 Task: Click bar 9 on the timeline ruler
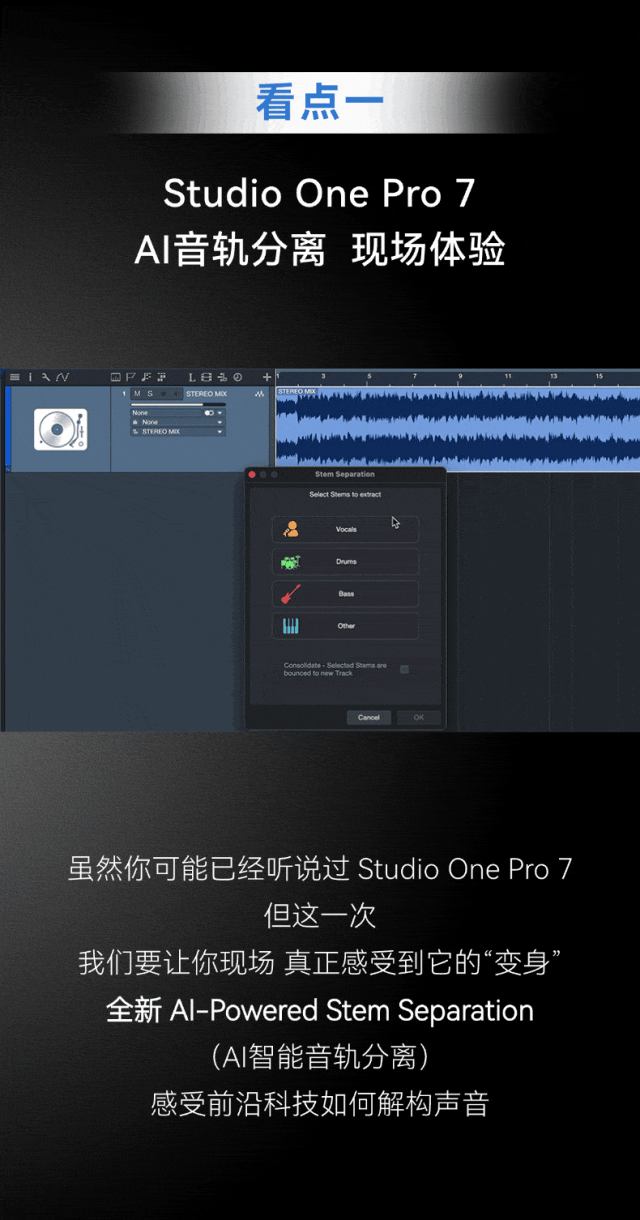[460, 376]
